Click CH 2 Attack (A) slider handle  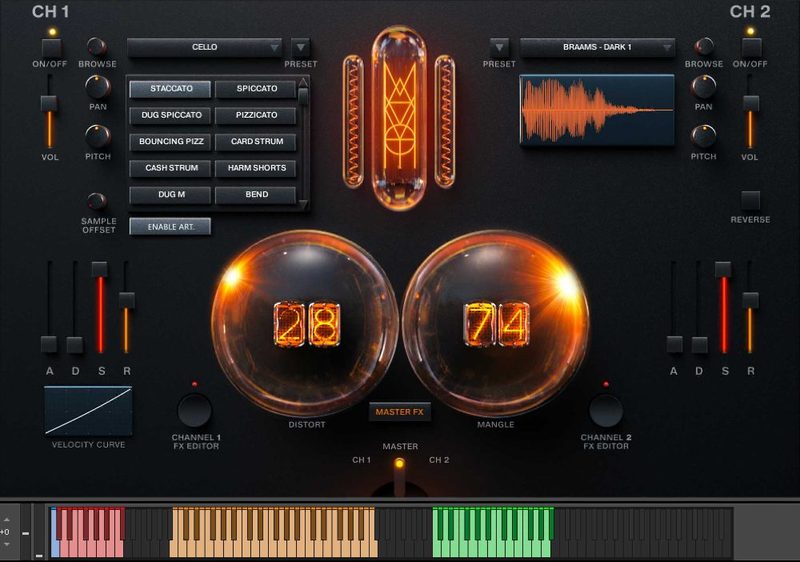pos(674,344)
